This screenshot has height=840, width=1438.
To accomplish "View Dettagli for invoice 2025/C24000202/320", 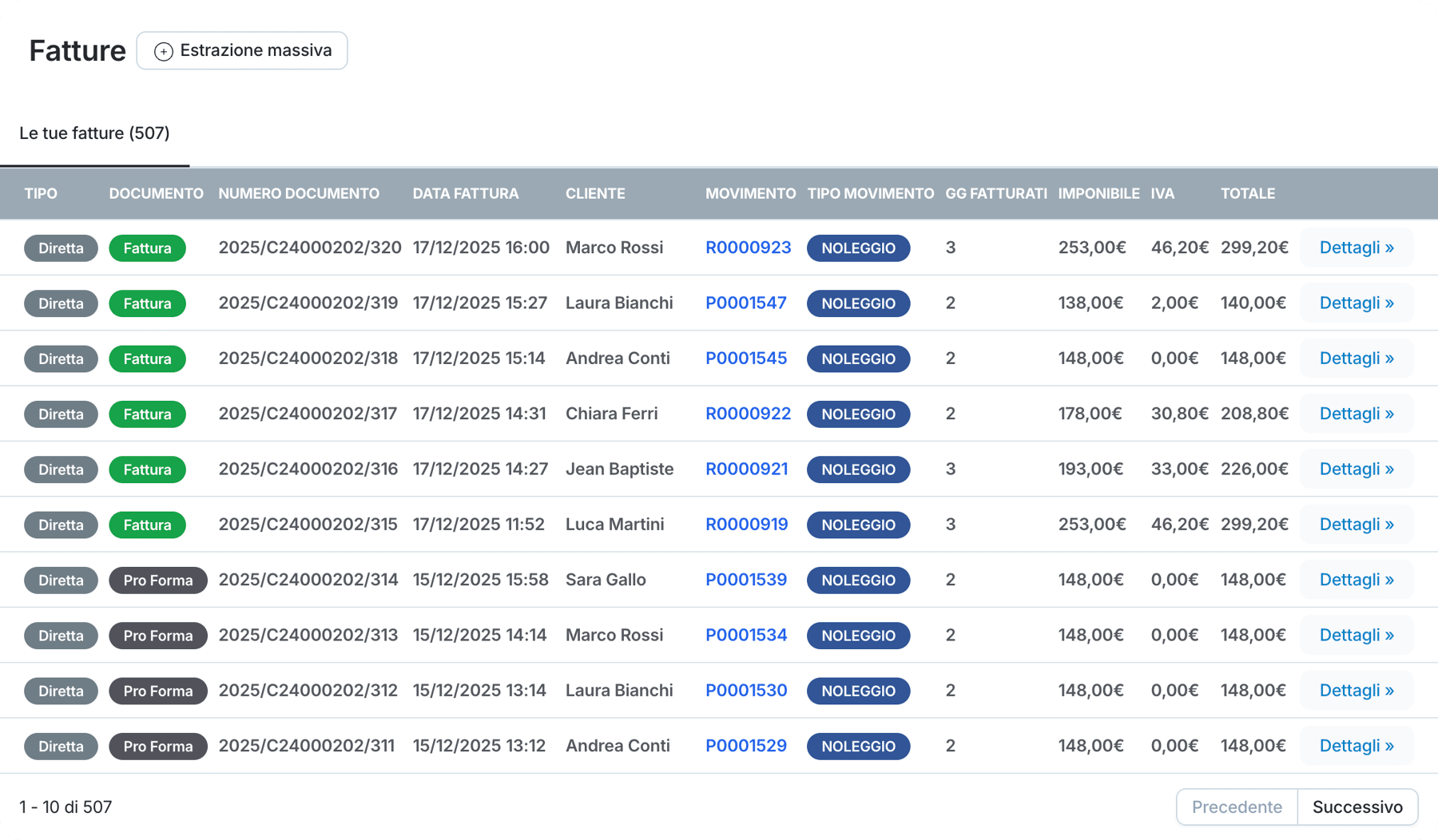I will point(1356,248).
